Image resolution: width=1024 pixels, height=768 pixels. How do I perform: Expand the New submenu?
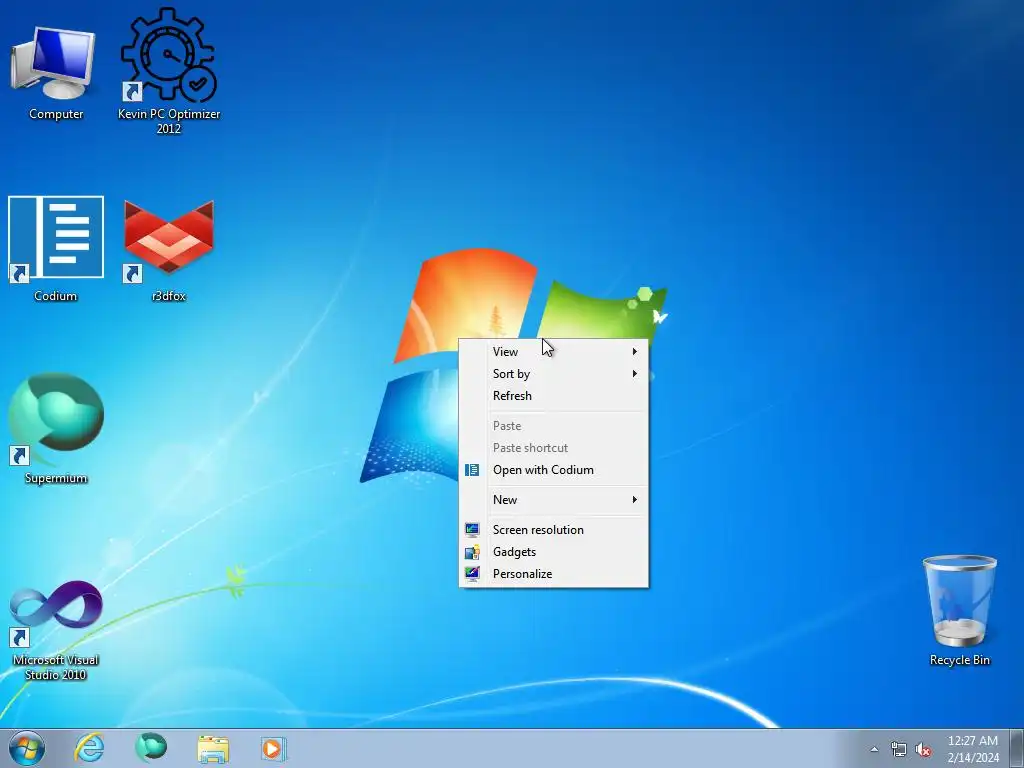(x=554, y=500)
